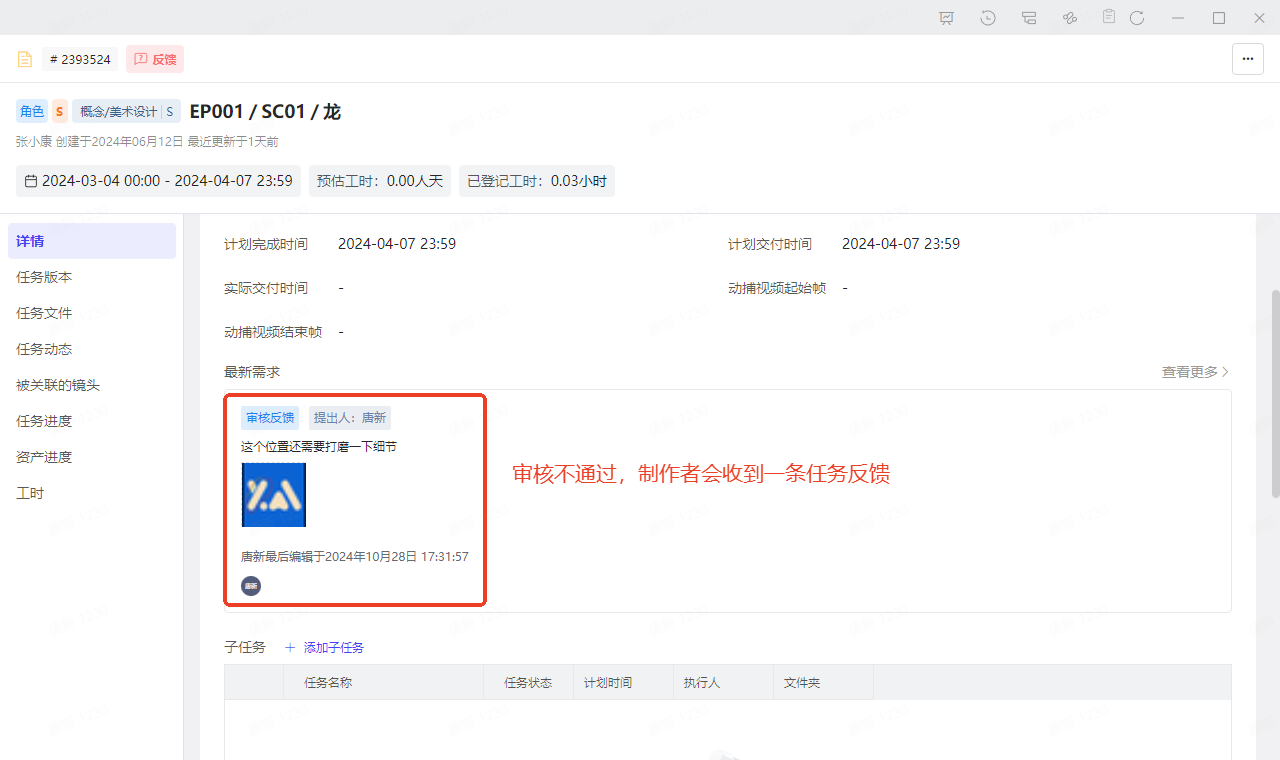Click the link chain icon in title bar

coord(1069,18)
